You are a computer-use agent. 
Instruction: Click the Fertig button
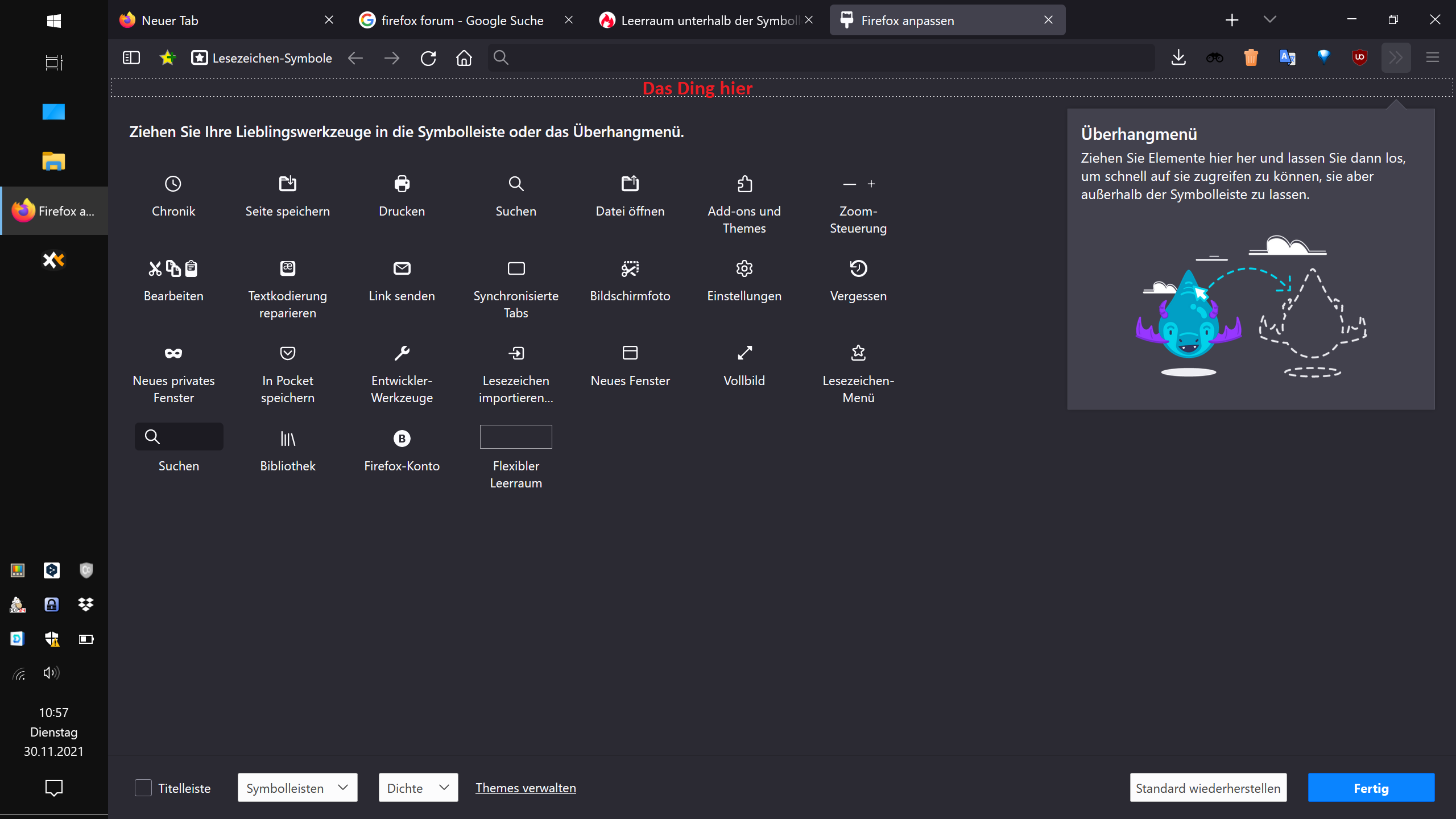pos(1371,788)
